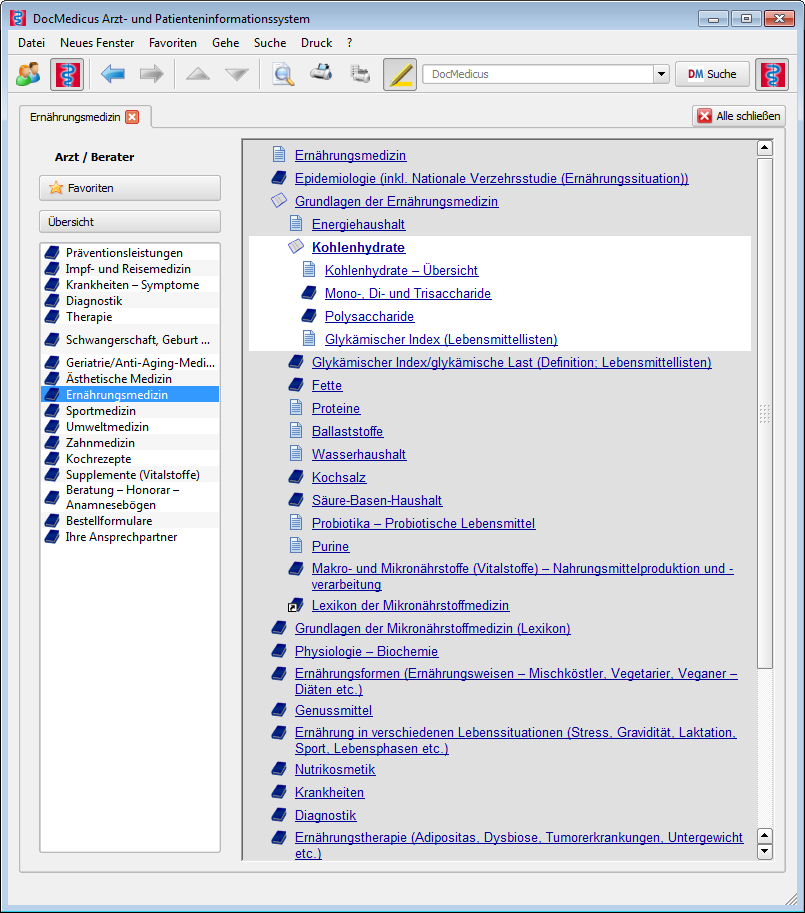Click the multi-print icon next to the printer
805x913 pixels.
point(360,74)
